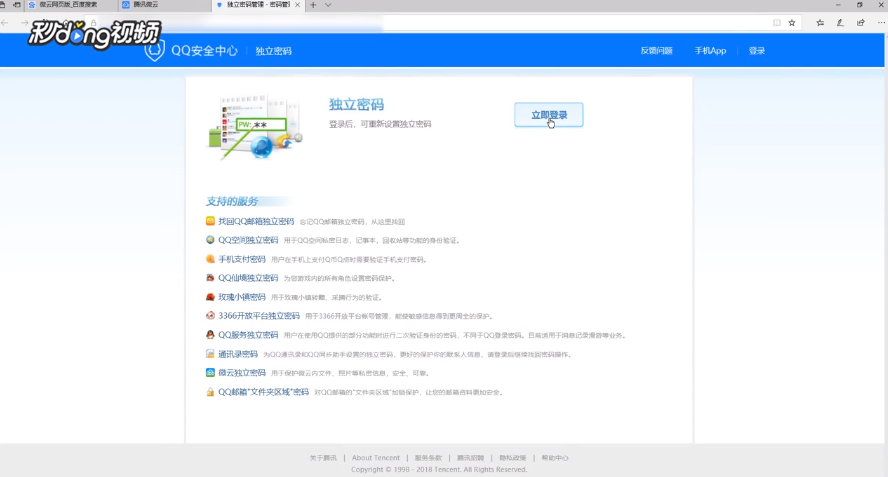The height and width of the screenshot is (477, 888).
Task: Open About Tencent footer link
Action: (x=375, y=458)
